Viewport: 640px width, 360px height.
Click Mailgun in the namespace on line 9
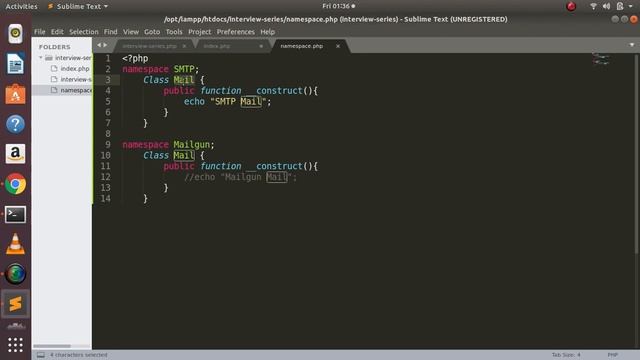pos(191,144)
